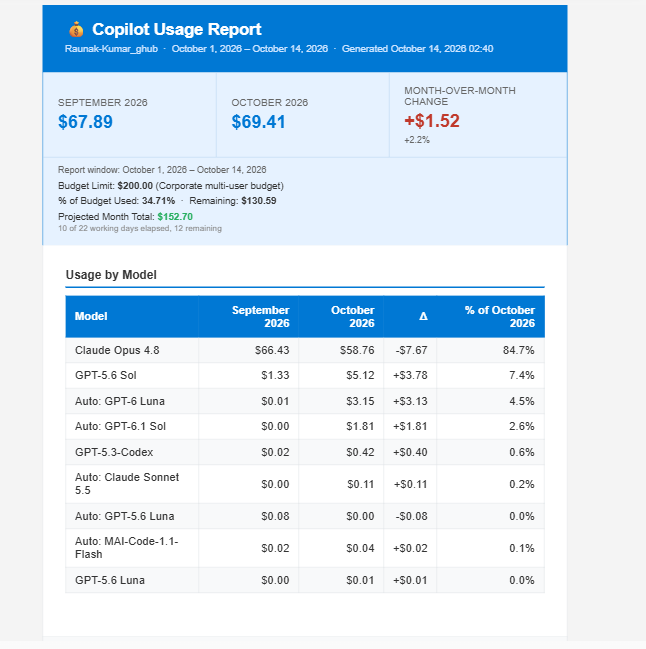
Task: Click the +$0.11 delta cell
Action: coord(411,484)
